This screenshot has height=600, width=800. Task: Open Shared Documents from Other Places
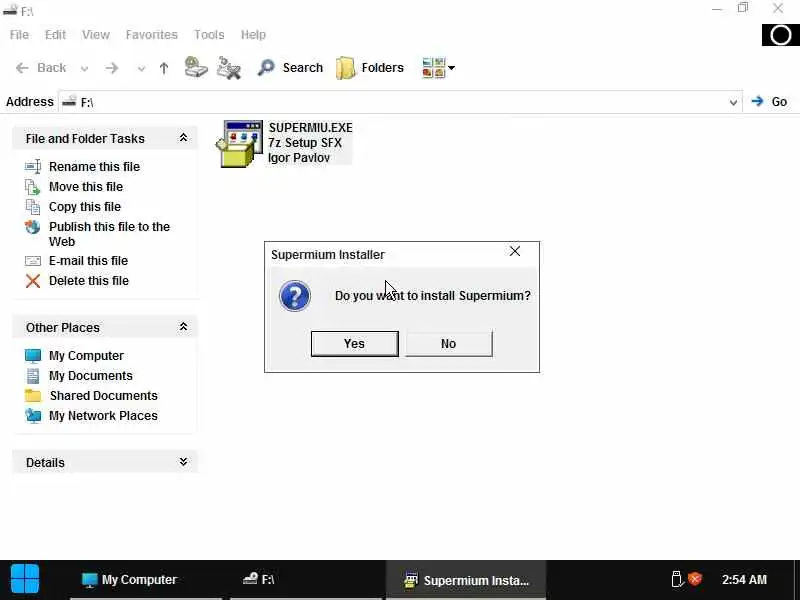click(104, 395)
